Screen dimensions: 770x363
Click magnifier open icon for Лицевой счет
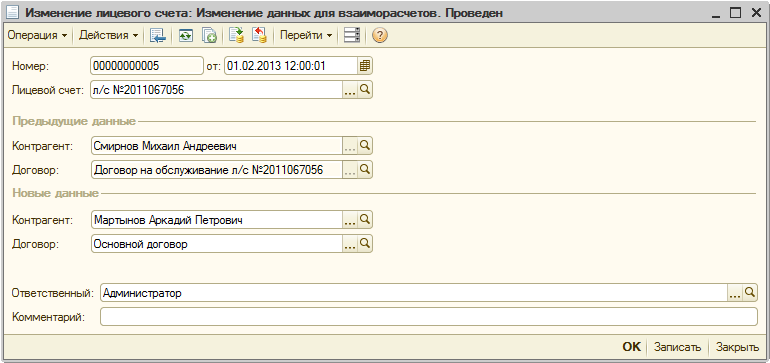coord(365,90)
